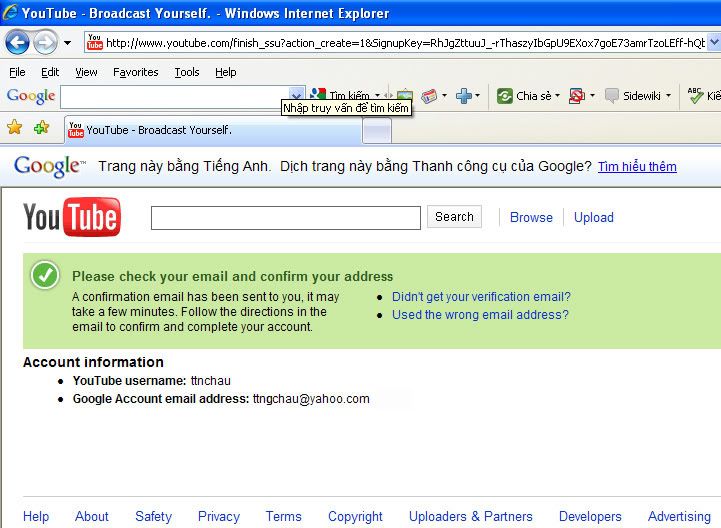This screenshot has height=528, width=721.
Task: Click the ABC spell check icon
Action: pyautogui.click(x=695, y=95)
